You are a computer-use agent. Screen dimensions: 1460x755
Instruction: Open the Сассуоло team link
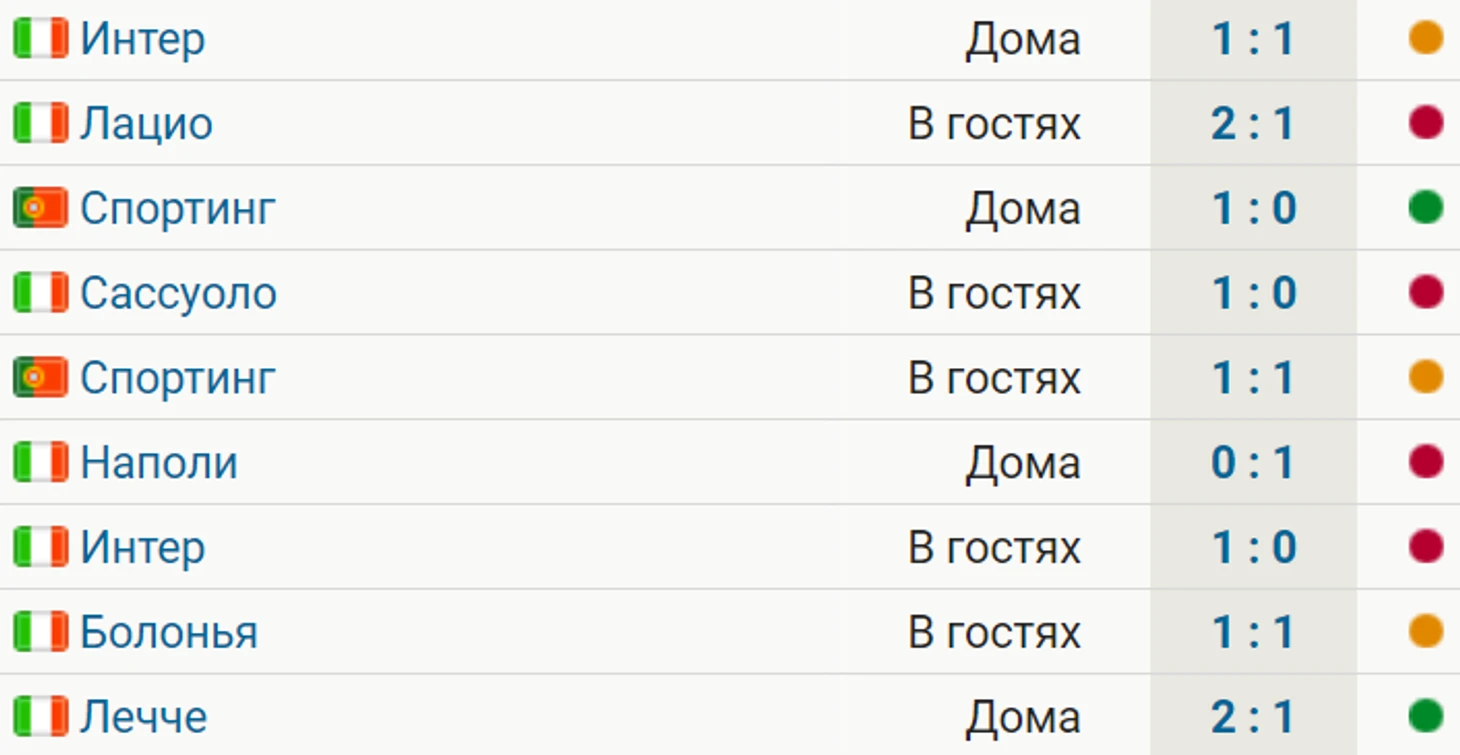coord(178,293)
